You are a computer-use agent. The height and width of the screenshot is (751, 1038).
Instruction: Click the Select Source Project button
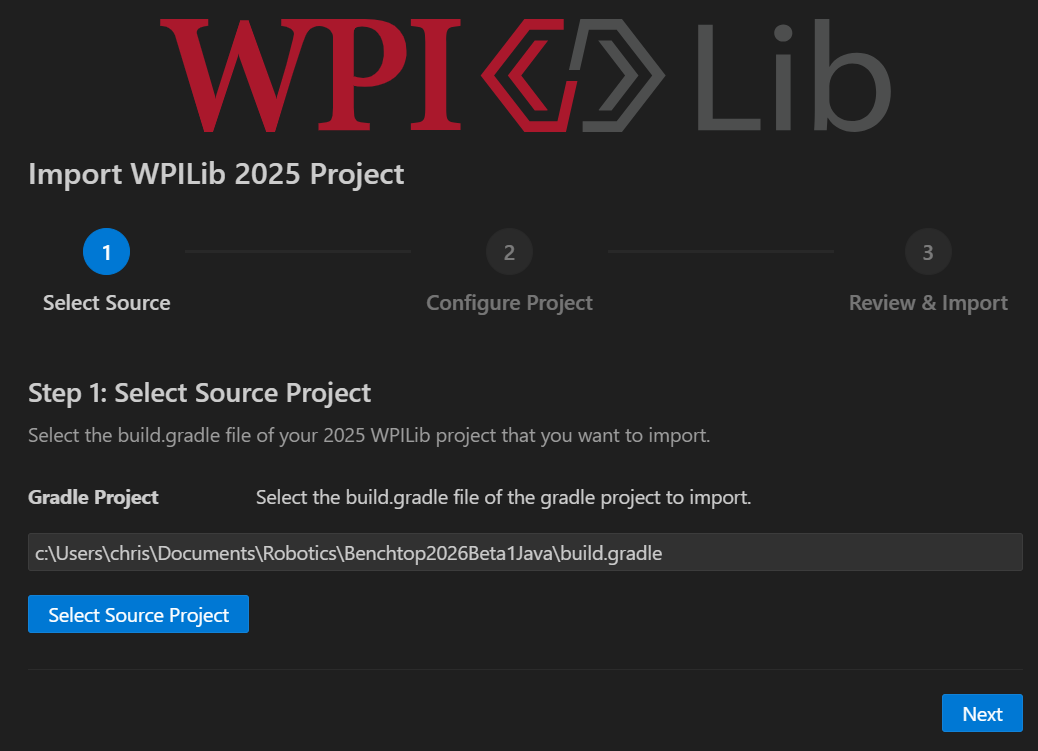(138, 614)
